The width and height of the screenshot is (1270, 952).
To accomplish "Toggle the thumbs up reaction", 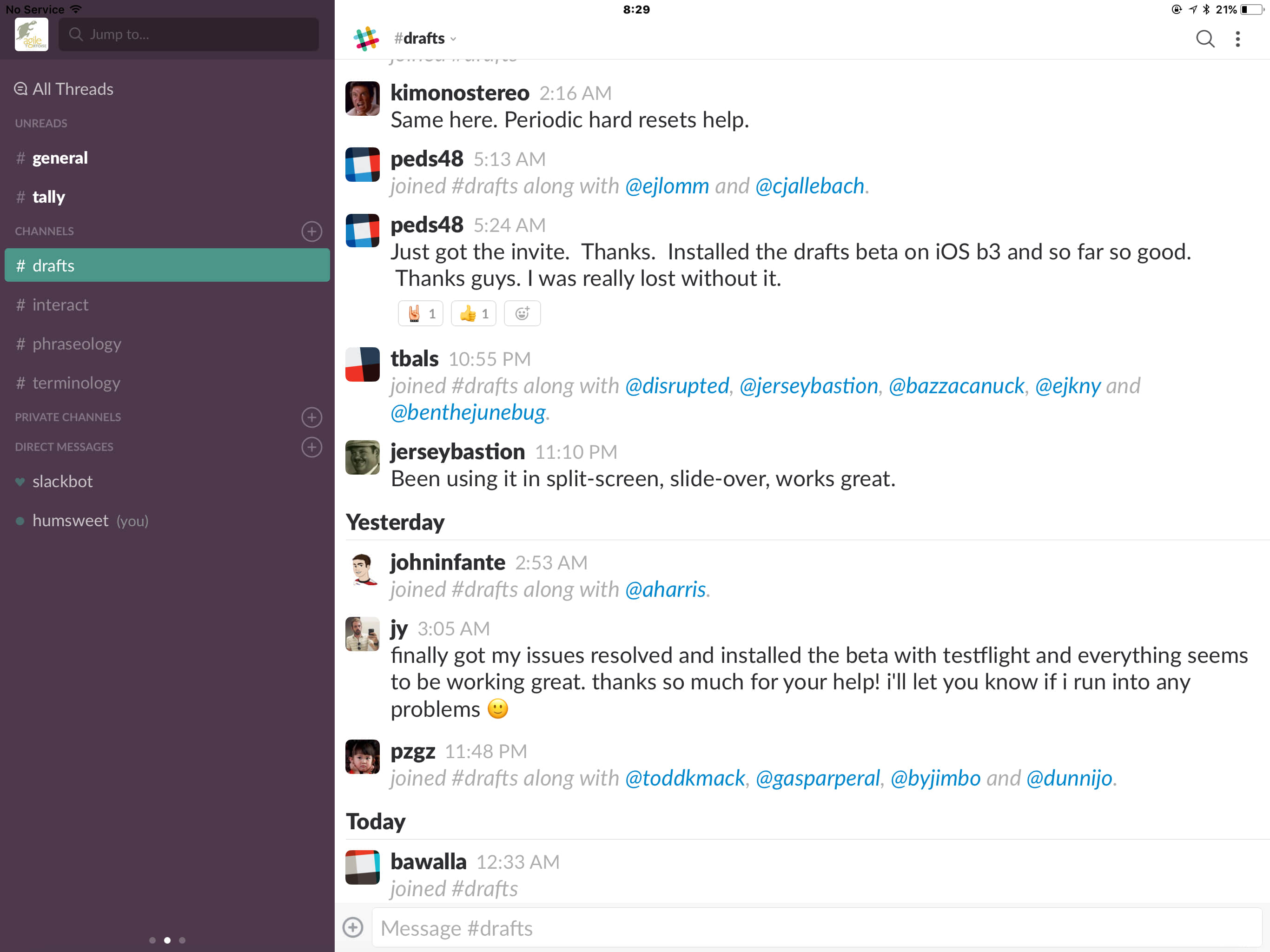I will tap(473, 313).
